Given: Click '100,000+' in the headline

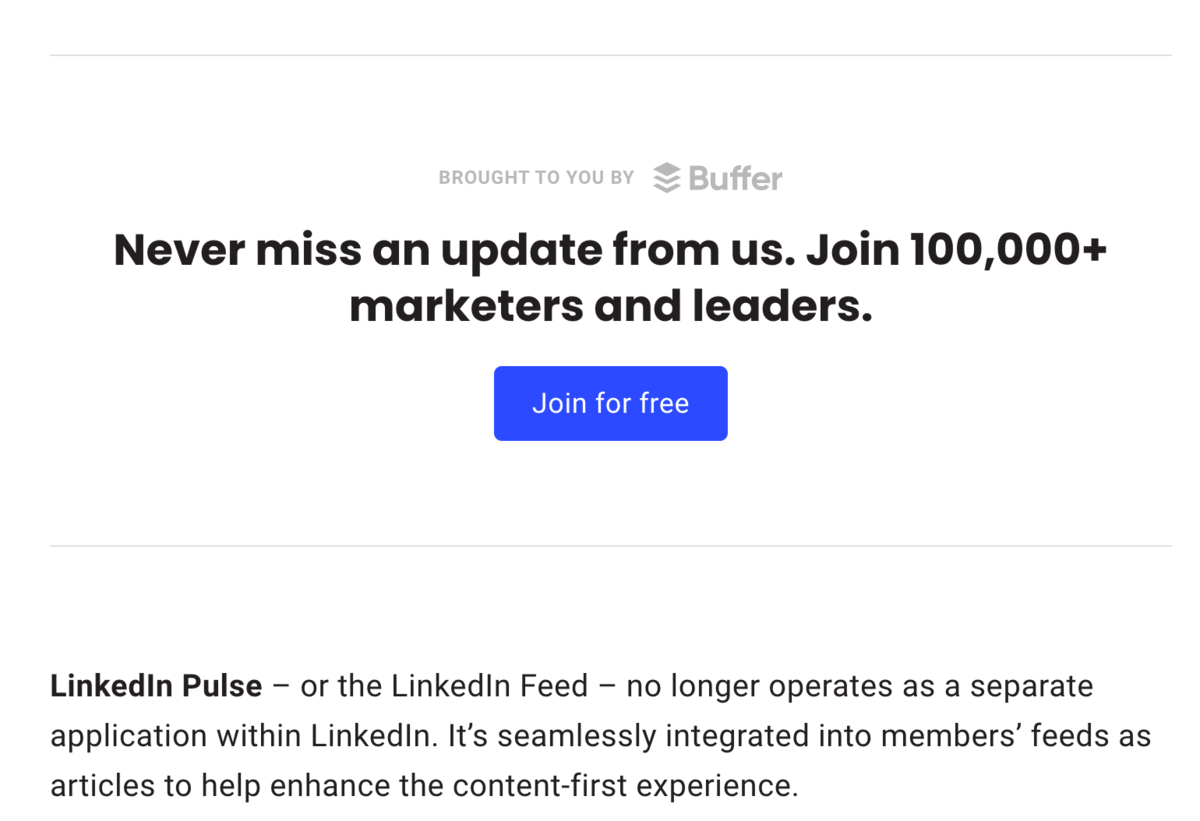Looking at the screenshot, I should tap(1008, 249).
